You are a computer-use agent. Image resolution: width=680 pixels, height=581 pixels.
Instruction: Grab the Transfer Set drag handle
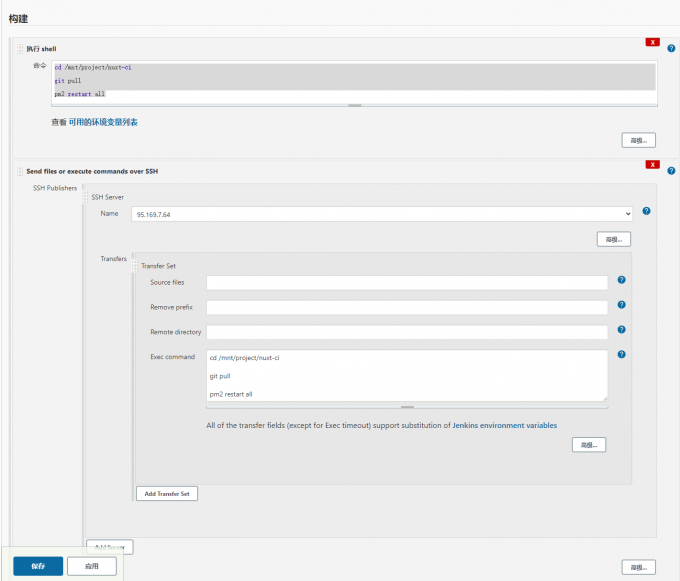click(134, 266)
